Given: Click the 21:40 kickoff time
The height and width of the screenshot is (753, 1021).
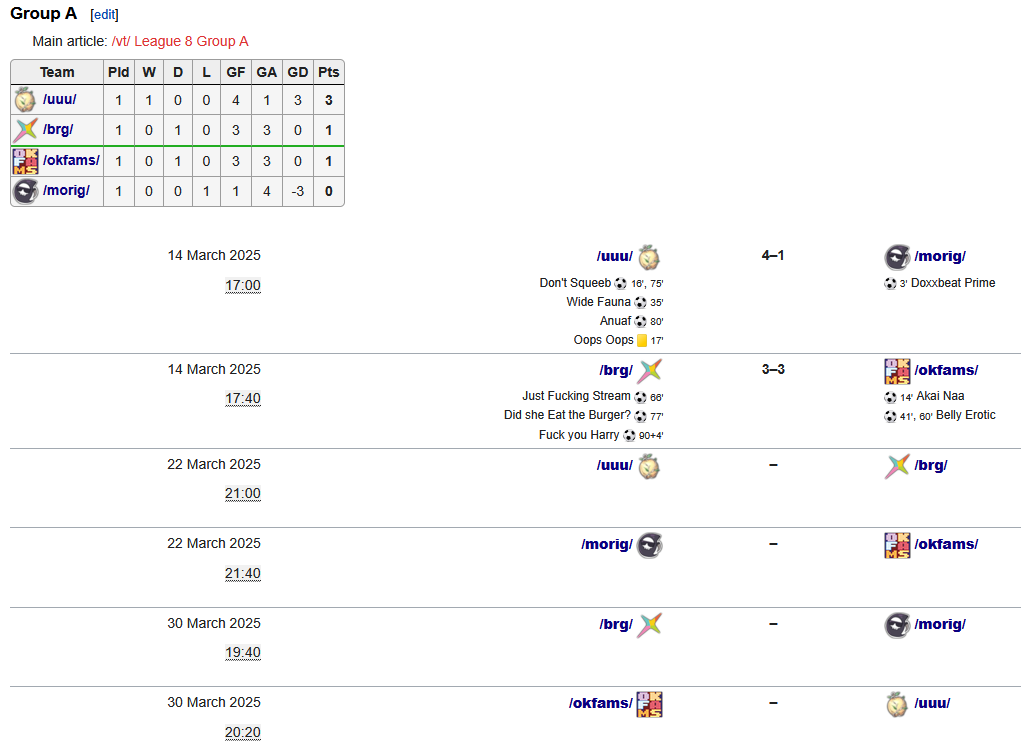Looking at the screenshot, I should [x=242, y=574].
